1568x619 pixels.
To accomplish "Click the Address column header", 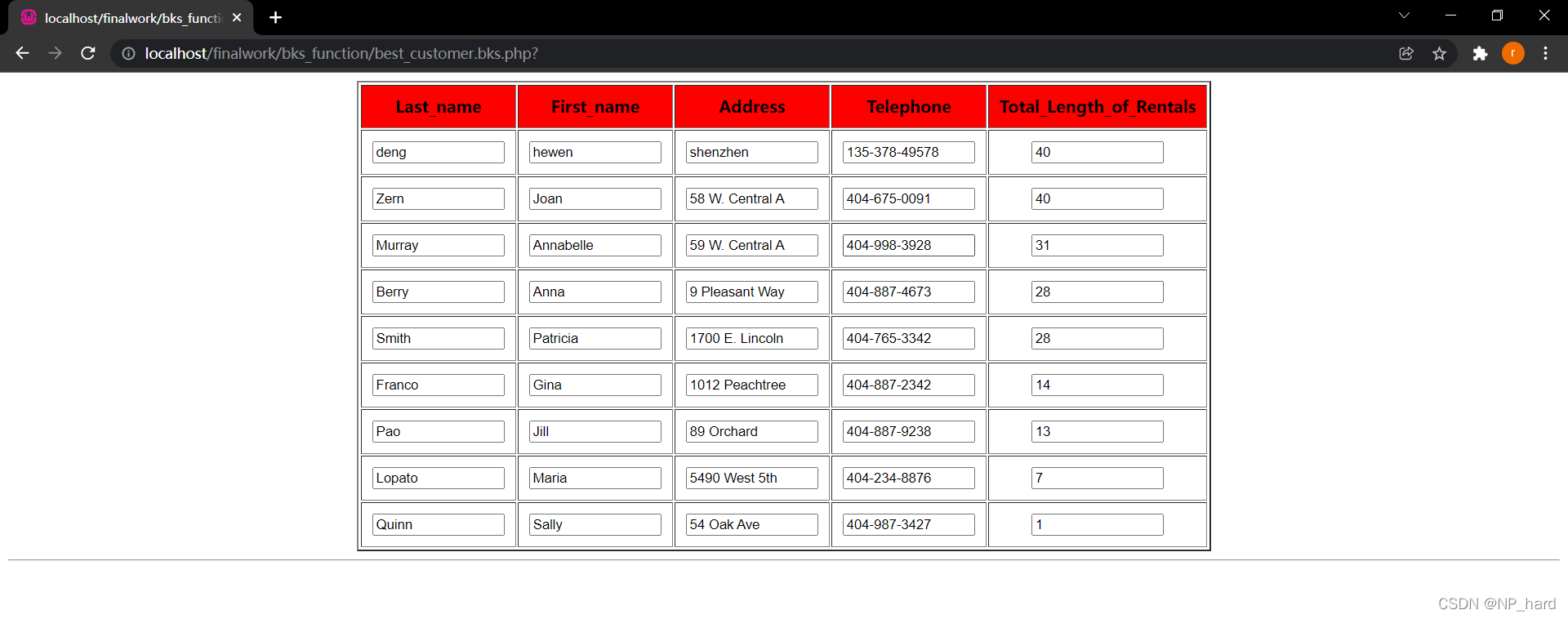I will pyautogui.click(x=752, y=107).
